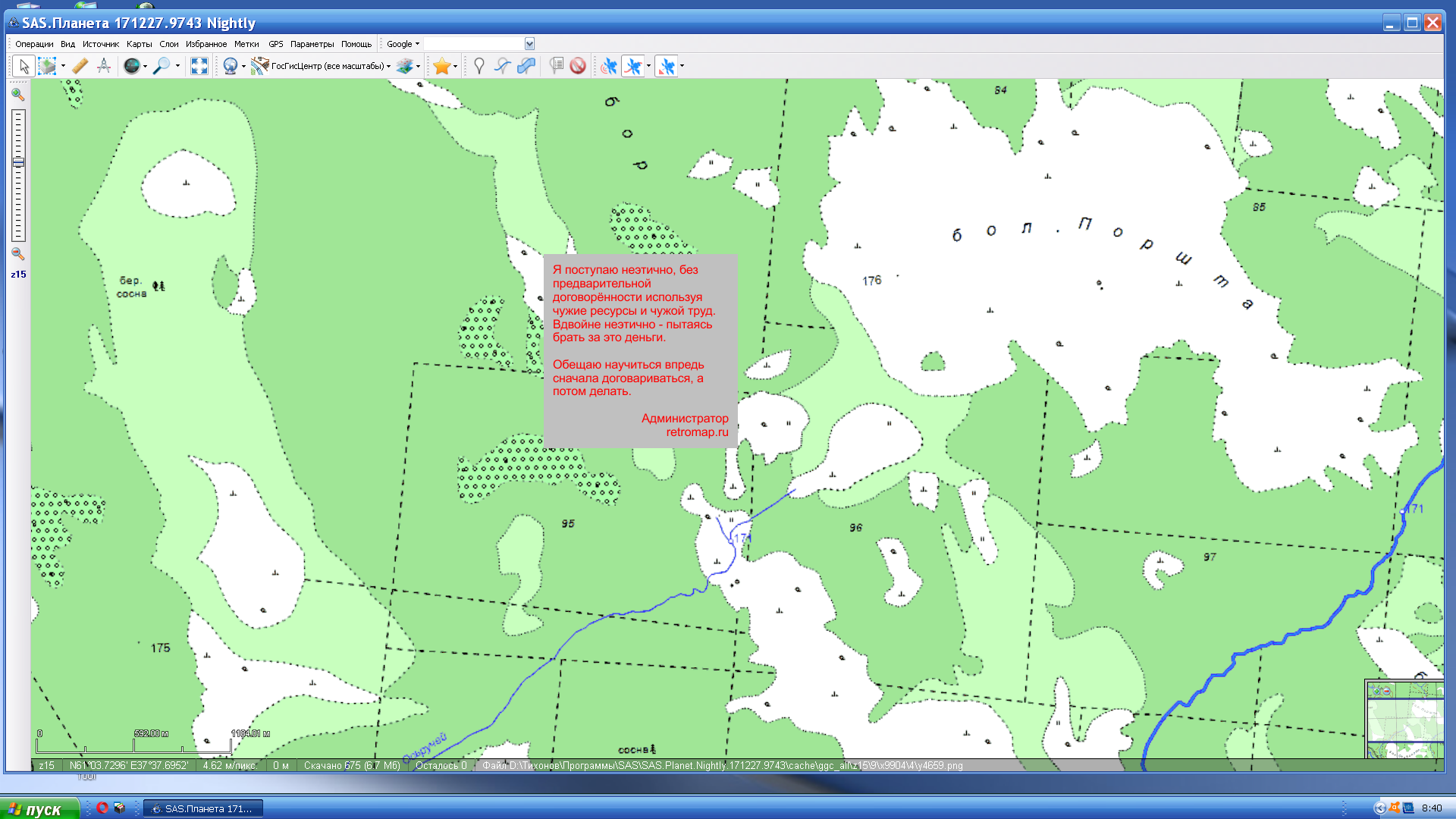This screenshot has height=819, width=1456.
Task: Expand the layers icon dropdown arrow
Action: (418, 66)
